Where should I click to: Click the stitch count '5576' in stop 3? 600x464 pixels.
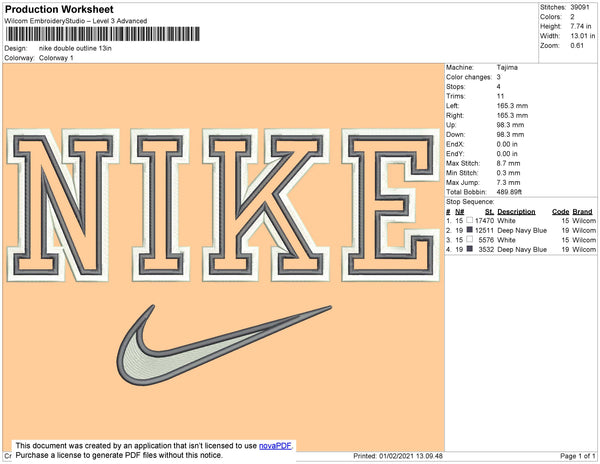pos(486,240)
